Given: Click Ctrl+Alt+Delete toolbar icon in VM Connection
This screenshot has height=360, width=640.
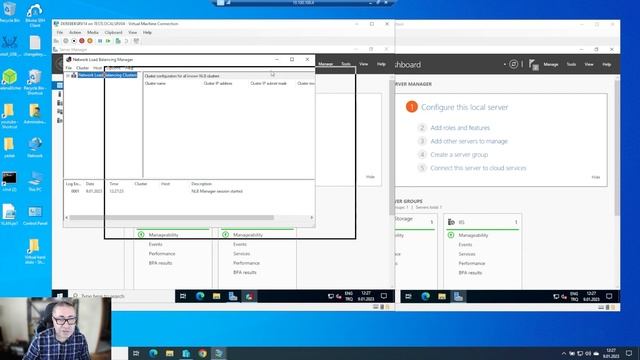Looking at the screenshot, I should pyautogui.click(x=56, y=41).
